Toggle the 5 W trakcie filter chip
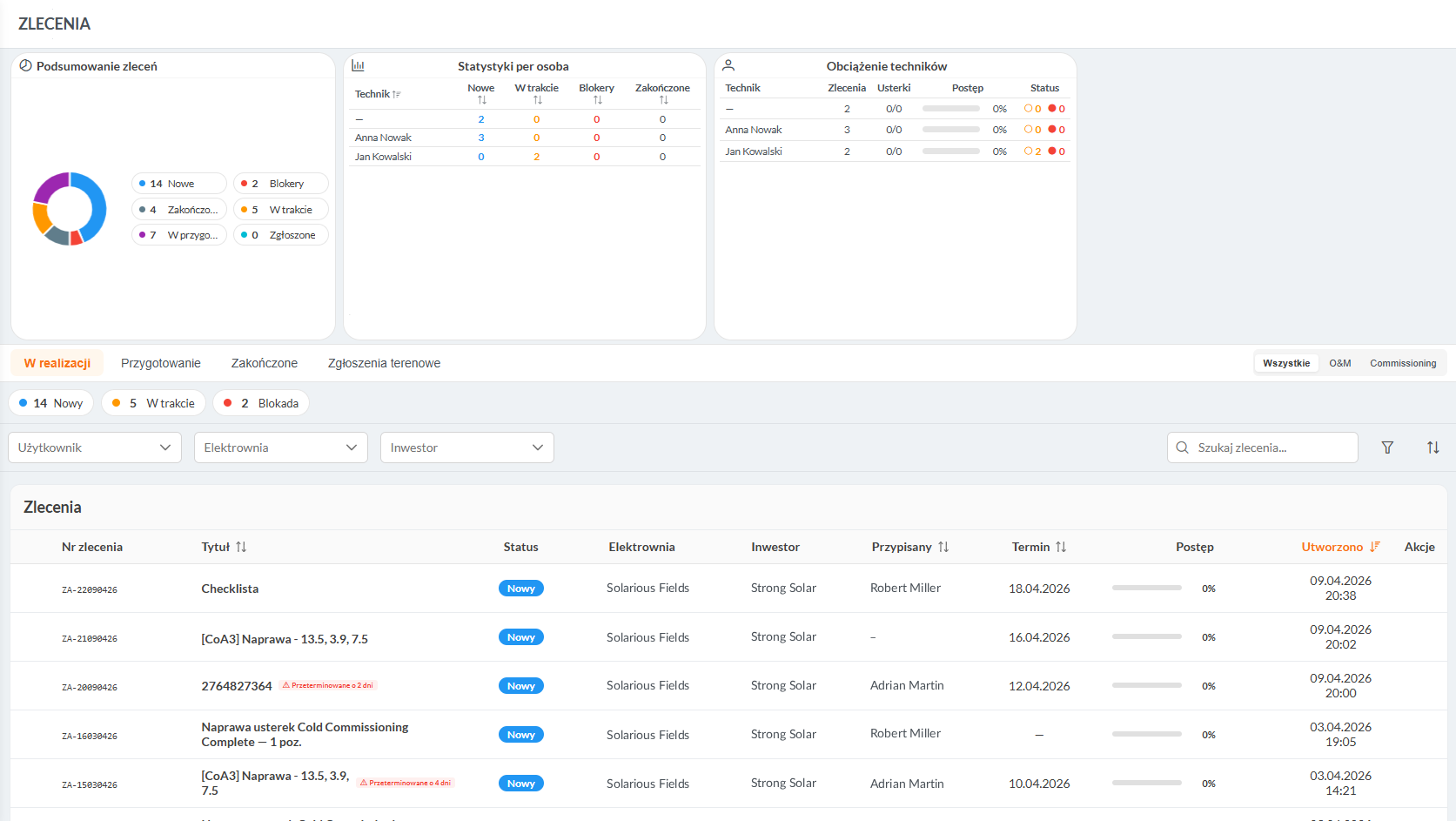Screen dimensions: 1456x821 pyautogui.click(x=154, y=403)
